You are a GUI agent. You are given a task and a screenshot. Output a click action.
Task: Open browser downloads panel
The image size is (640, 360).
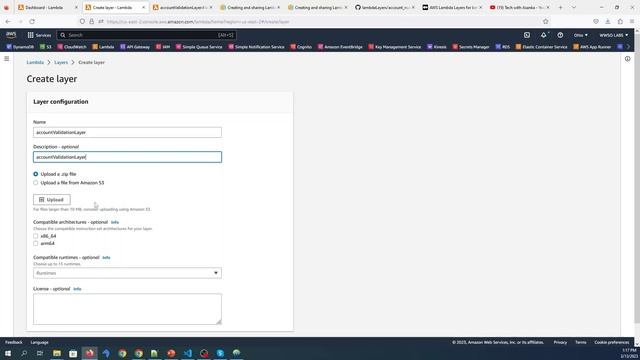tap(608, 21)
